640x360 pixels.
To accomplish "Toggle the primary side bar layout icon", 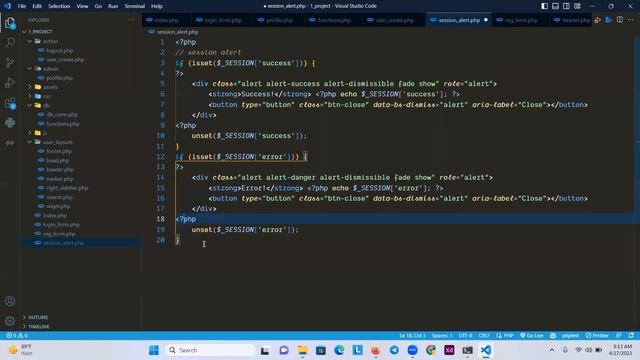I will click(544, 6).
